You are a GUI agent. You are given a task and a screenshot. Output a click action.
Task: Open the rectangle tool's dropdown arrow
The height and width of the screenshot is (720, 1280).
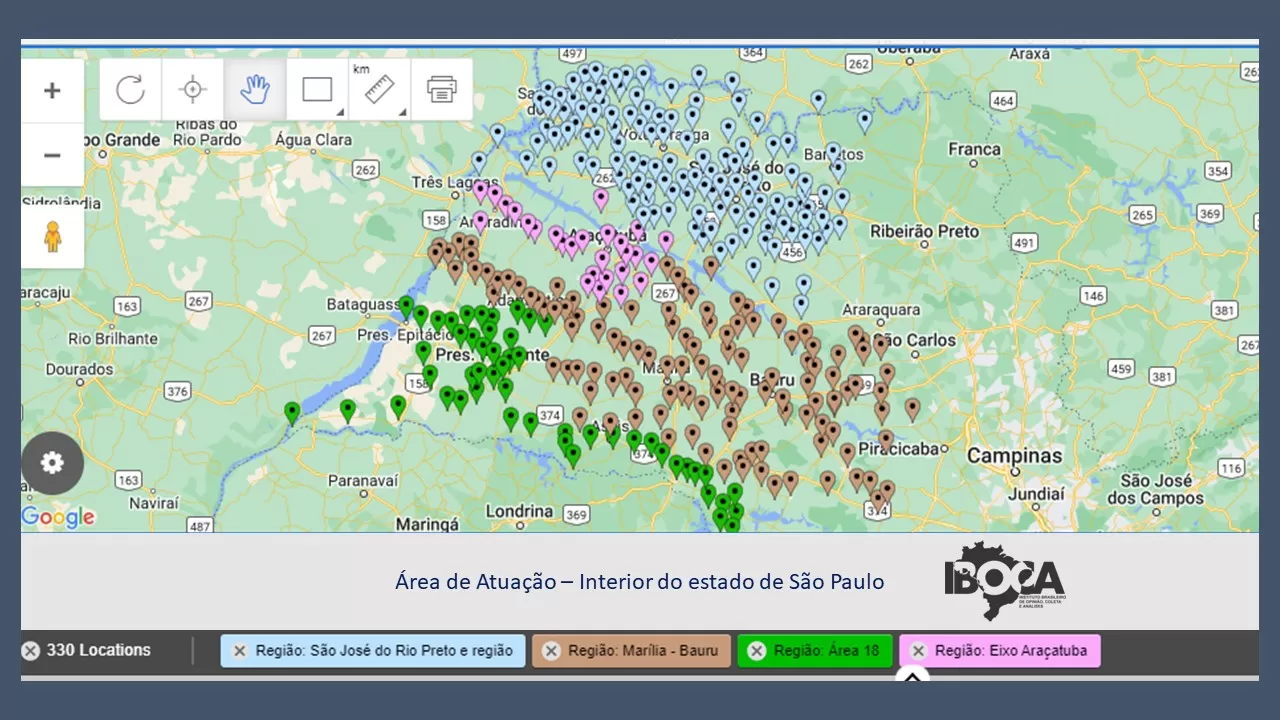pos(341,112)
